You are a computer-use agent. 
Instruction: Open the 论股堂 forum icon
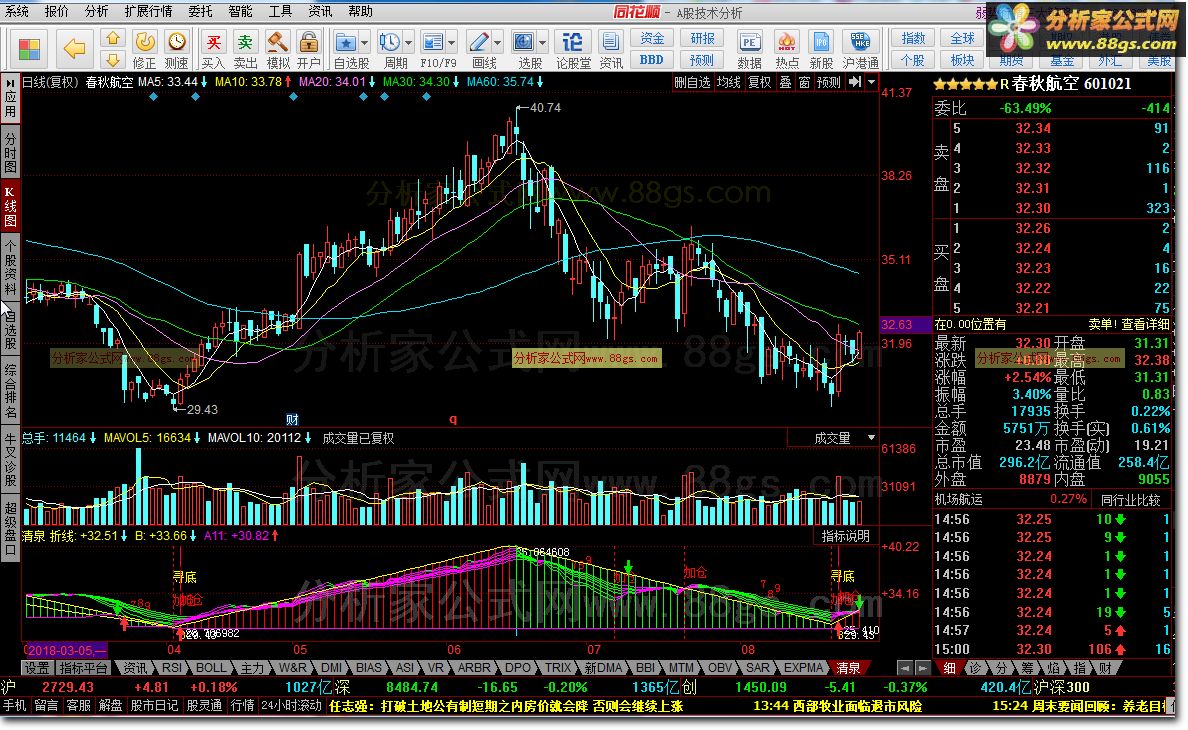tap(574, 50)
